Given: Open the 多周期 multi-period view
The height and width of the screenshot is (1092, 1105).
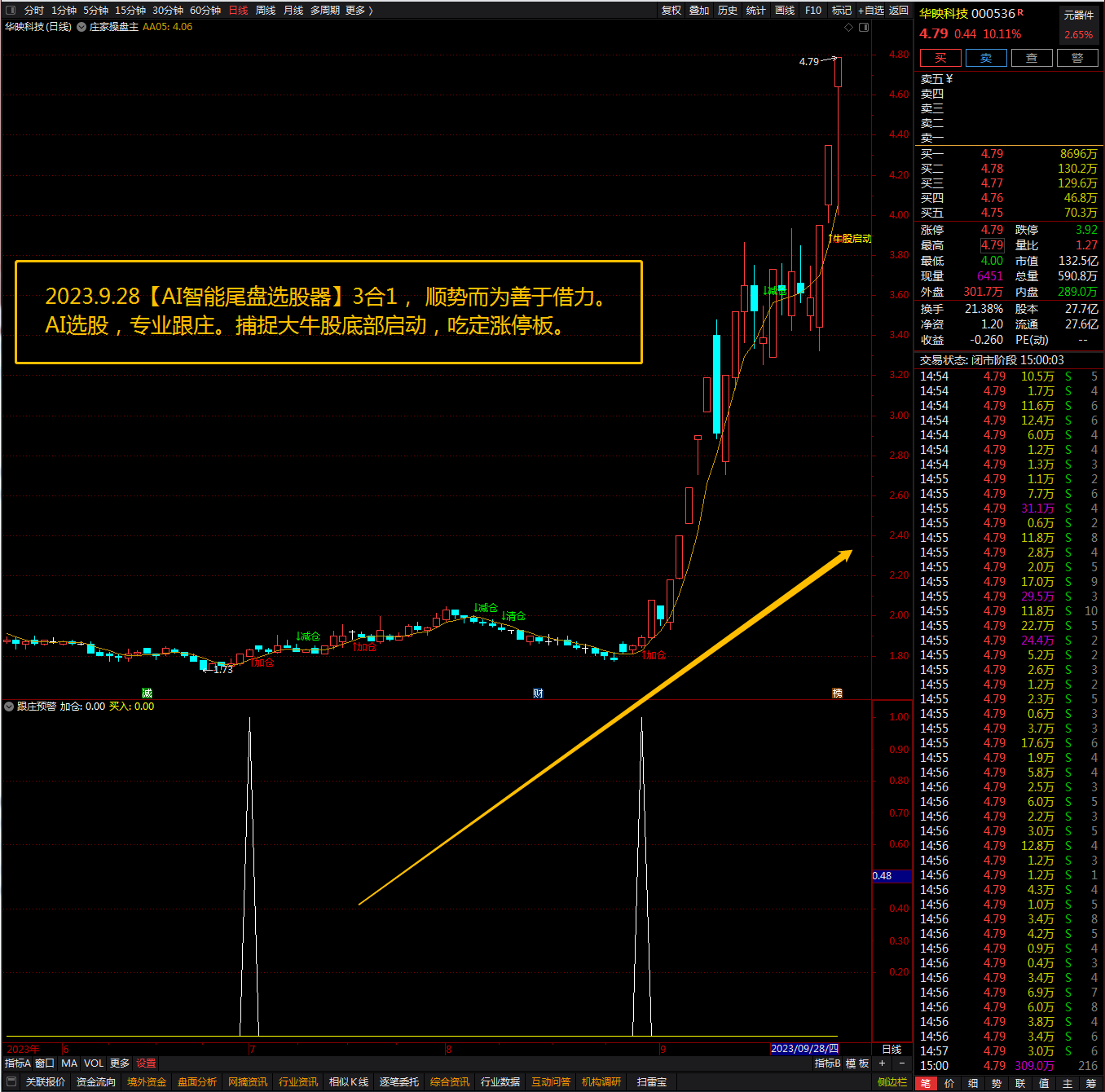Looking at the screenshot, I should pyautogui.click(x=325, y=11).
